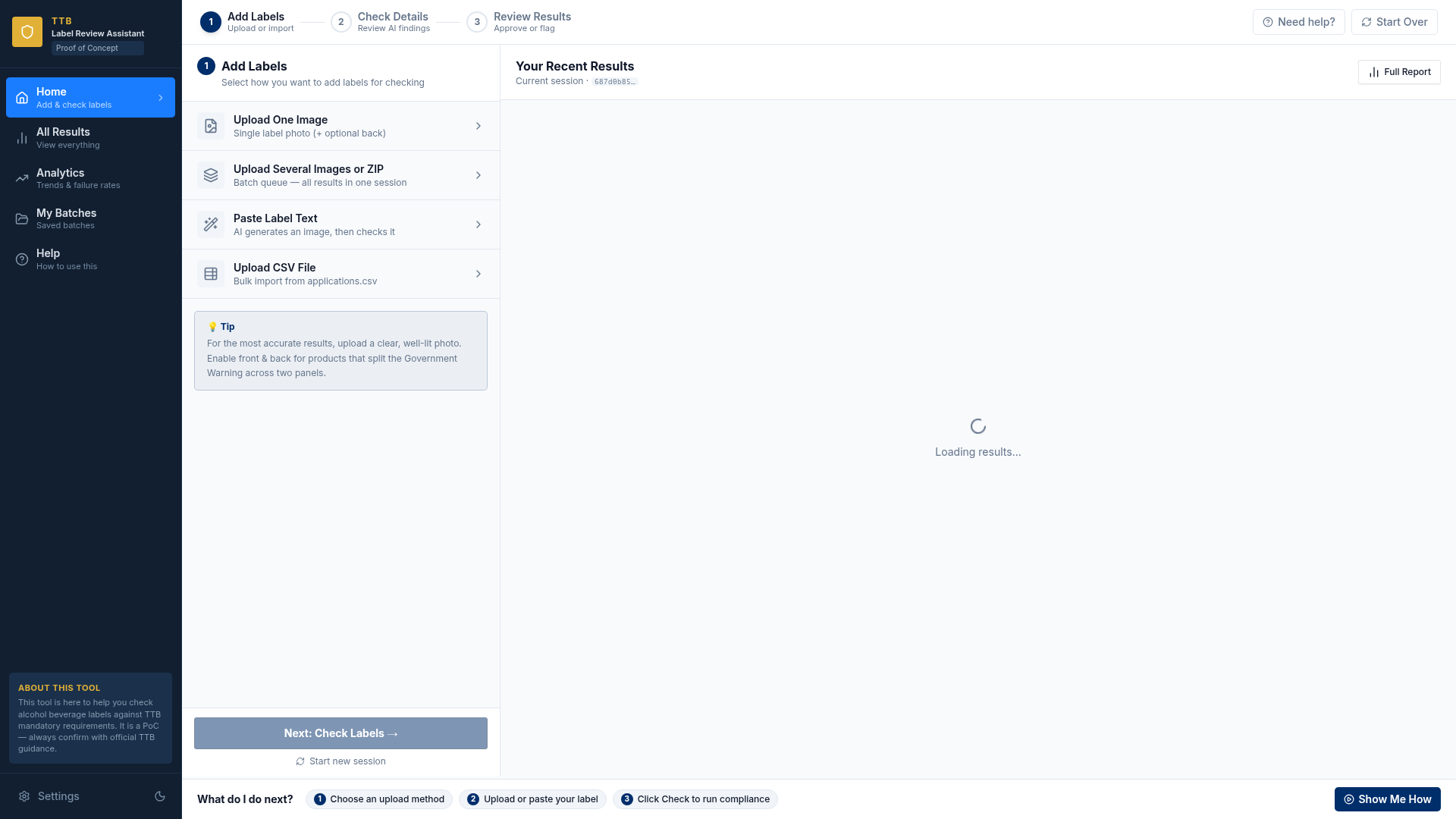Click the Analytics trend line icon
Viewport: 1456px width, 819px height.
point(22,178)
